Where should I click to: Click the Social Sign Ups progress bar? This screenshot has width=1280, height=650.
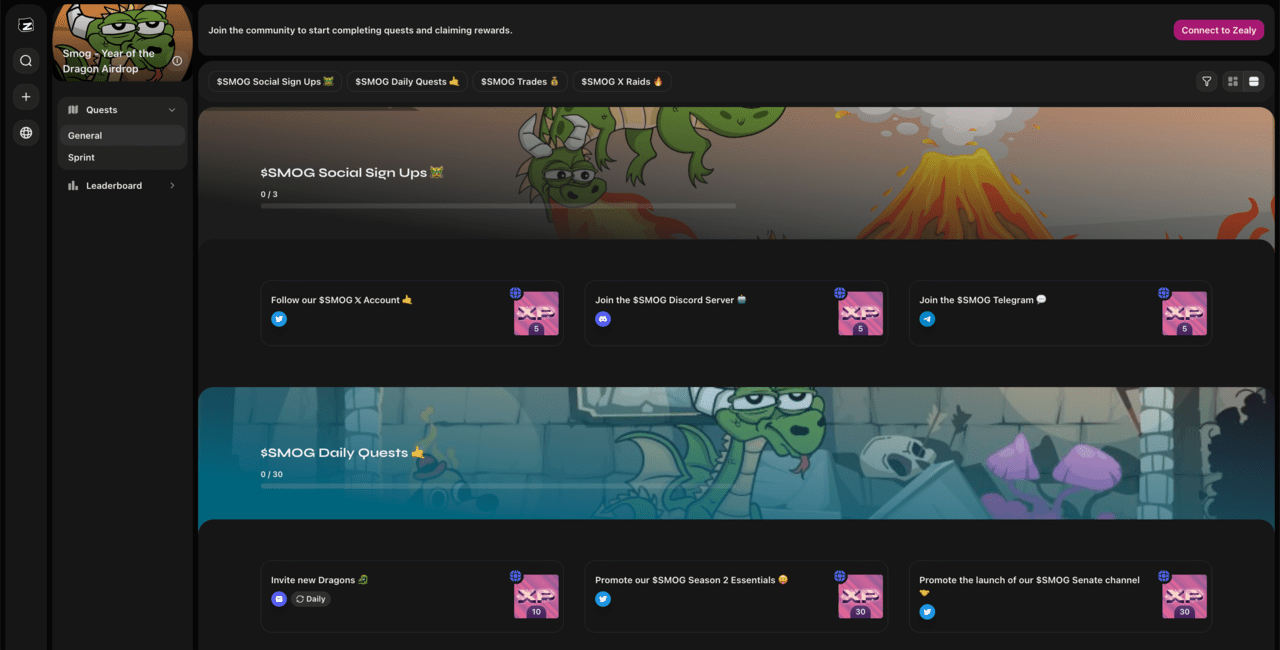tap(498, 206)
